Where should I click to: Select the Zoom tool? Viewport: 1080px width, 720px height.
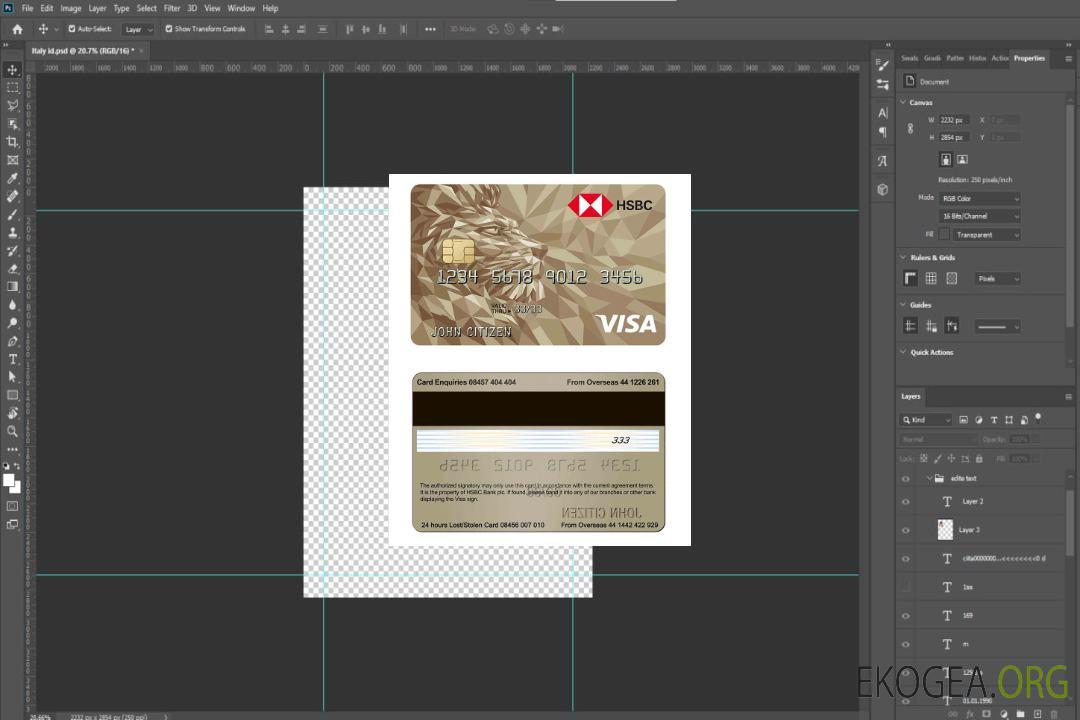coord(12,431)
